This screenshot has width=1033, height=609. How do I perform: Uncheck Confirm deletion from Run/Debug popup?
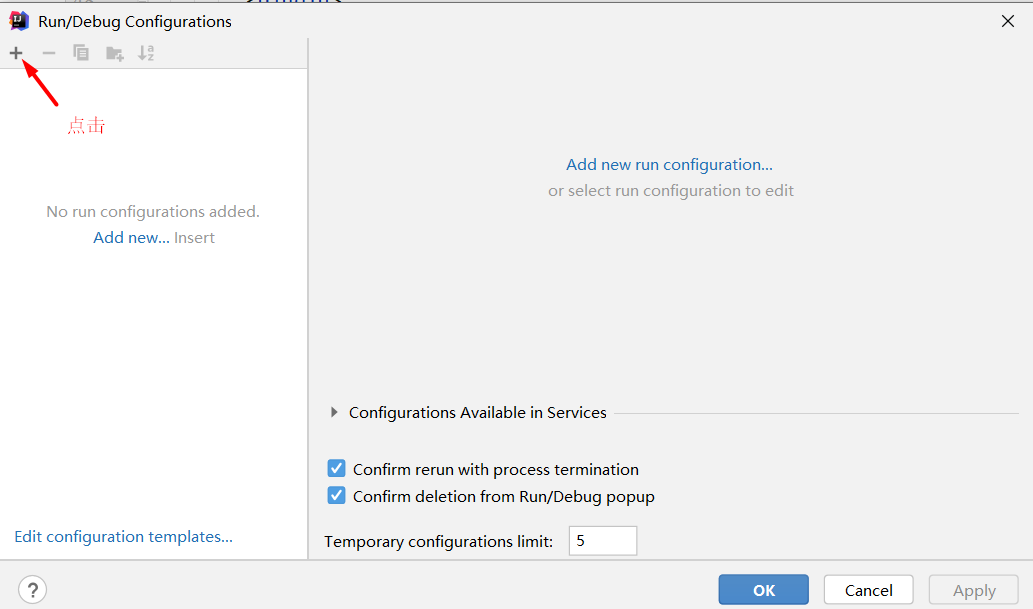(337, 496)
